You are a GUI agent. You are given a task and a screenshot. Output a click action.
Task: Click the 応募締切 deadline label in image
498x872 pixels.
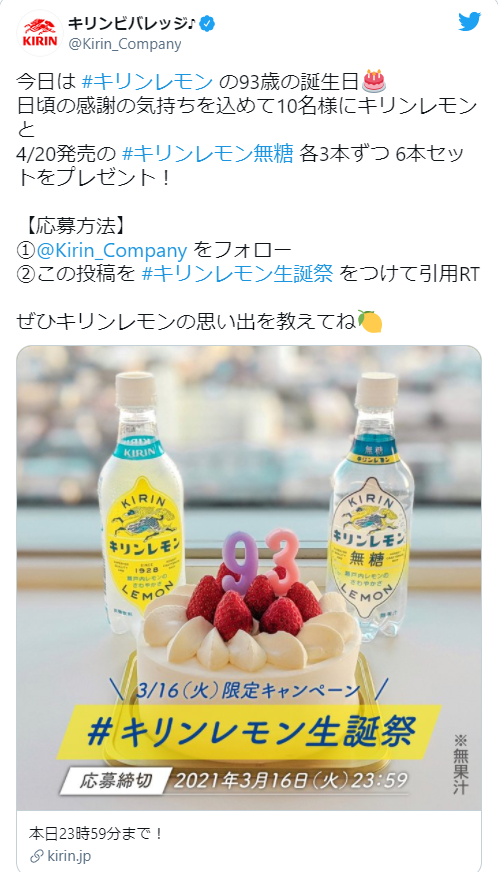tap(116, 781)
